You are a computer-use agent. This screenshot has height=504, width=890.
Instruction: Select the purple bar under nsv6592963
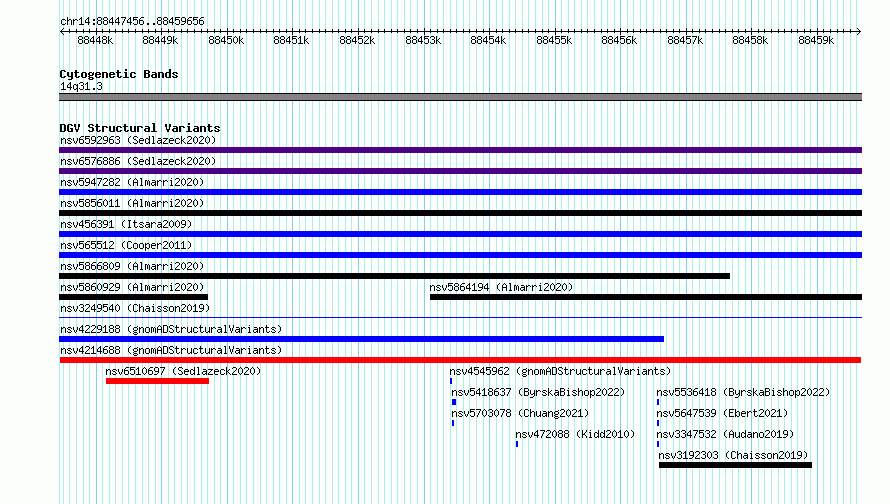(460, 150)
